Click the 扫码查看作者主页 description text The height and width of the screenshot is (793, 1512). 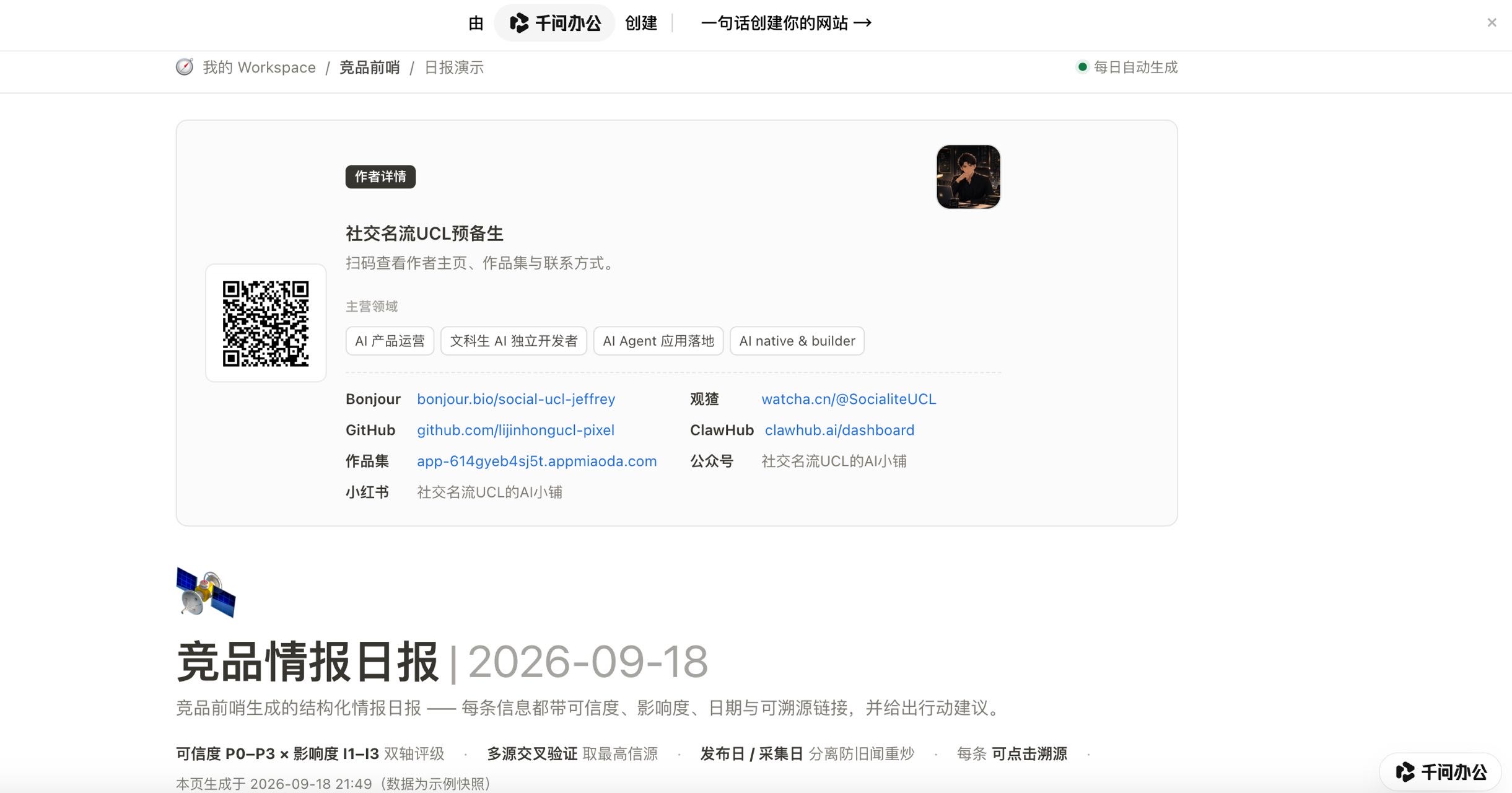point(482,263)
